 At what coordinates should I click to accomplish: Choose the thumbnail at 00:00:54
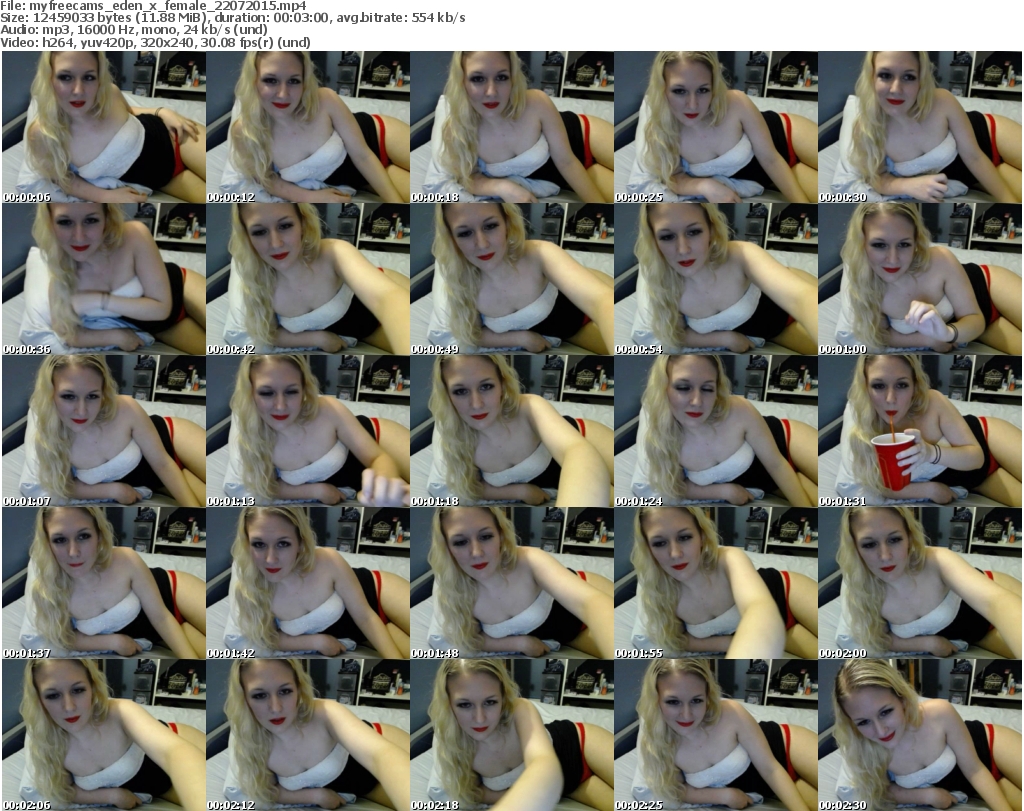(716, 279)
